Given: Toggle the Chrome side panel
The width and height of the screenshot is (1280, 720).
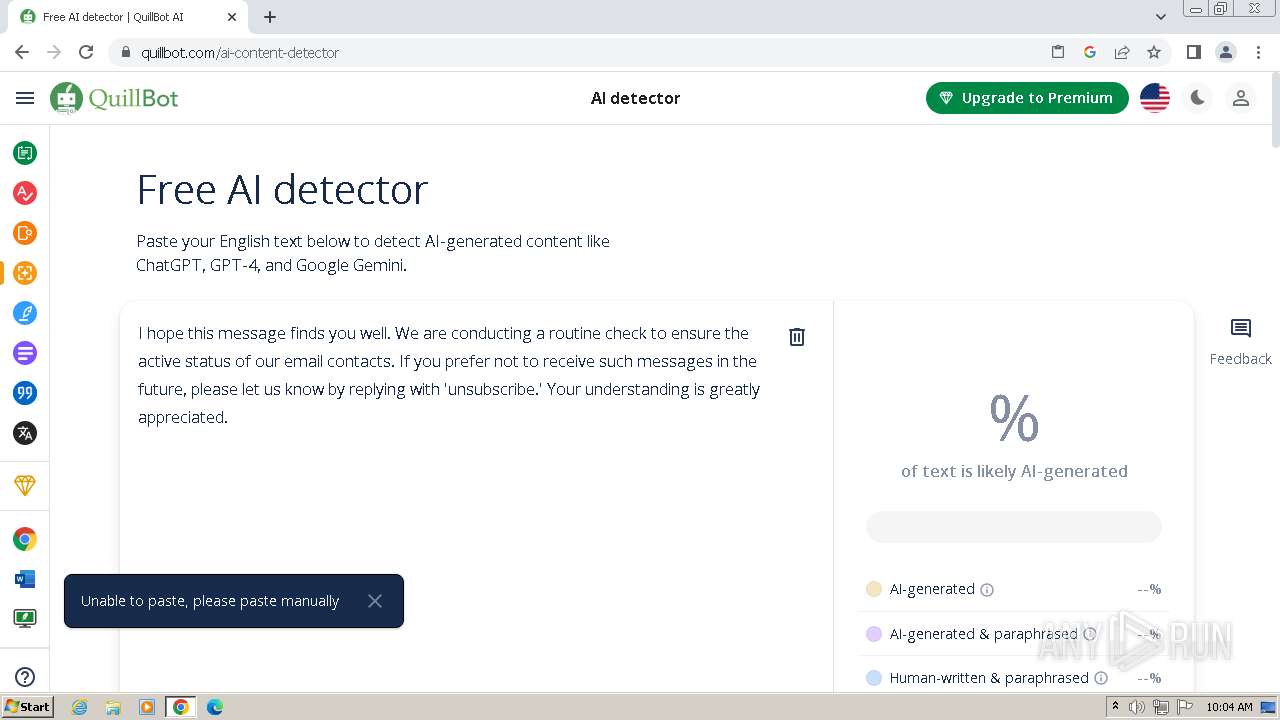Looking at the screenshot, I should 1193,52.
